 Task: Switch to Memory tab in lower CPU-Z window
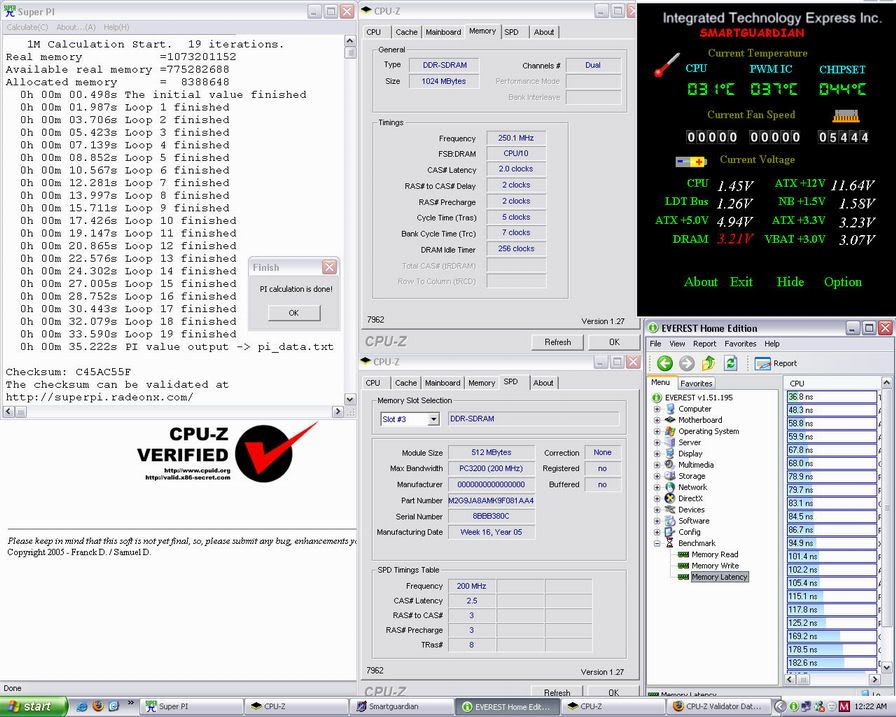(x=482, y=383)
